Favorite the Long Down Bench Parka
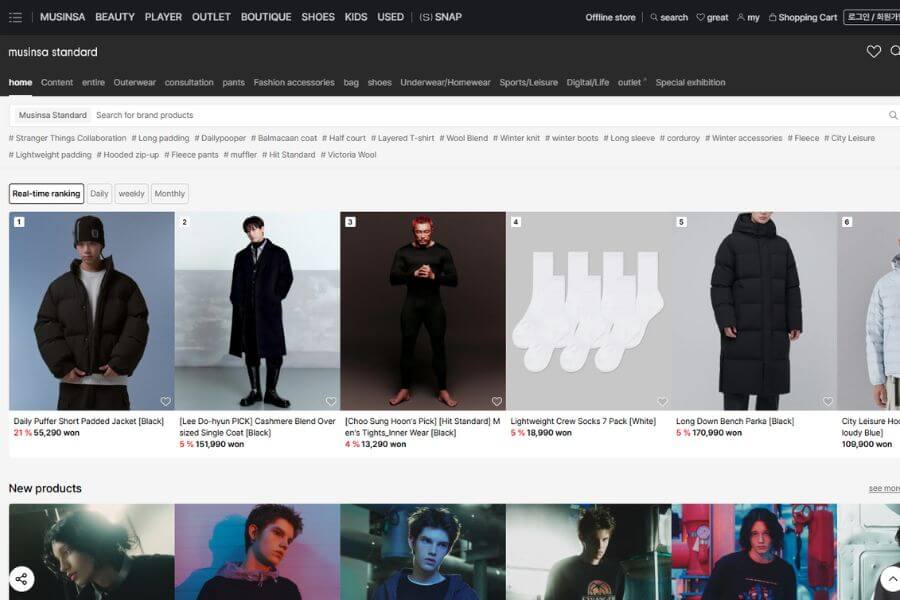Image resolution: width=900 pixels, height=600 pixels. coord(827,401)
